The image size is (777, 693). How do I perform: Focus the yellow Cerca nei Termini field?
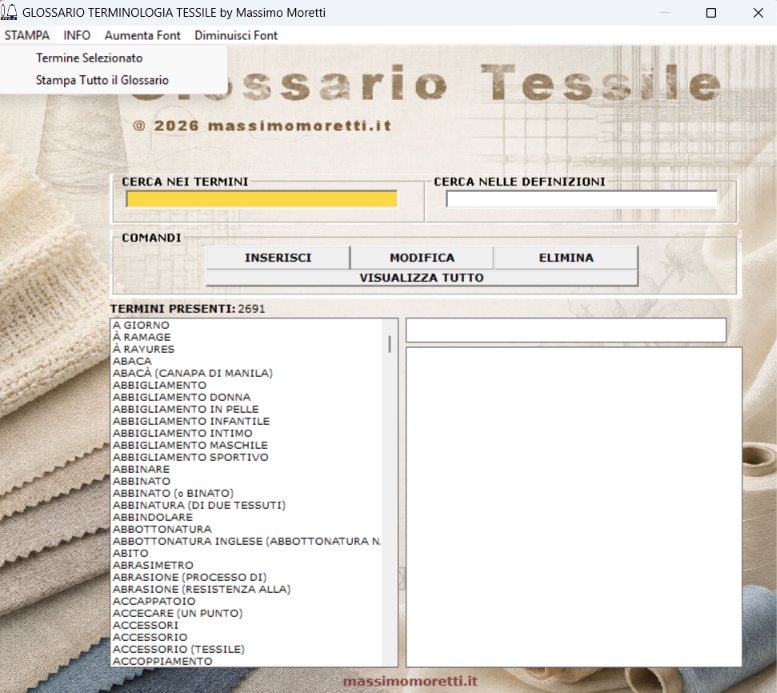(262, 199)
